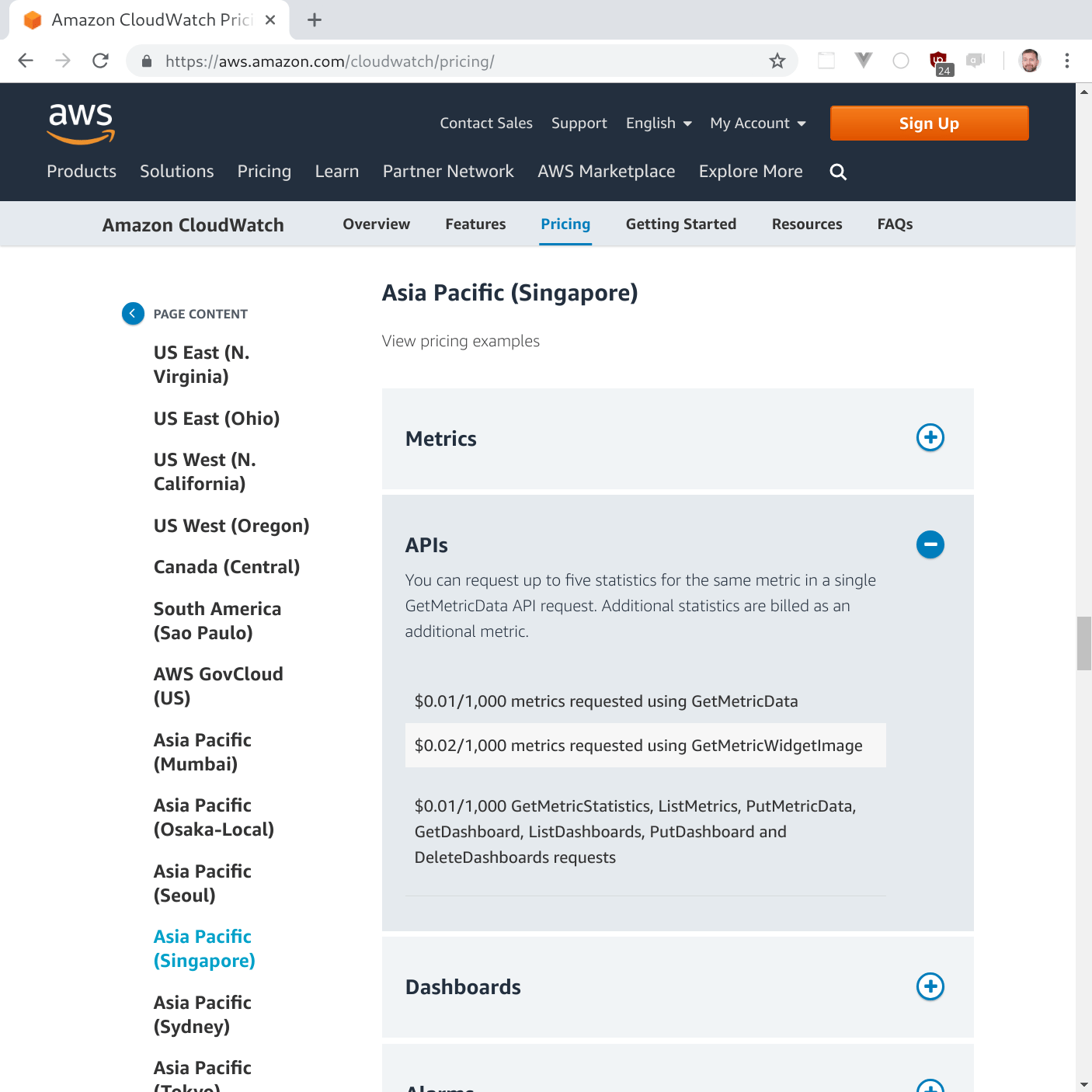
Task: Open the Pricing item in the top navigation
Action: (x=264, y=171)
